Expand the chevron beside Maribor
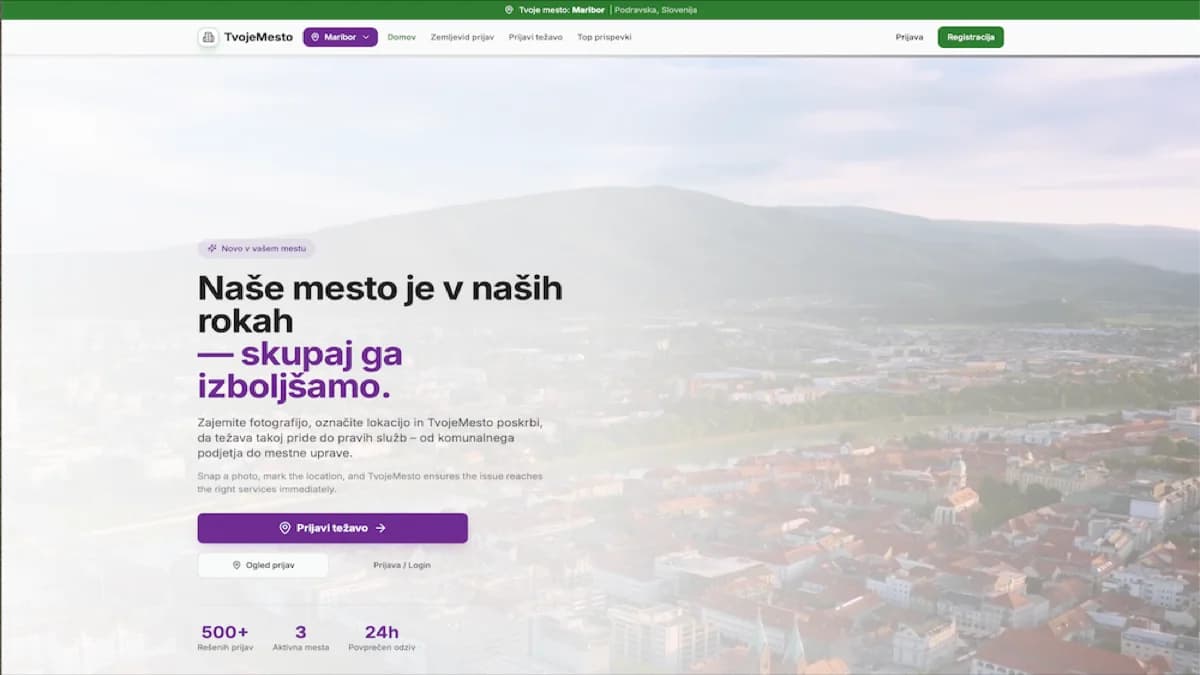The height and width of the screenshot is (675, 1200). 367,37
